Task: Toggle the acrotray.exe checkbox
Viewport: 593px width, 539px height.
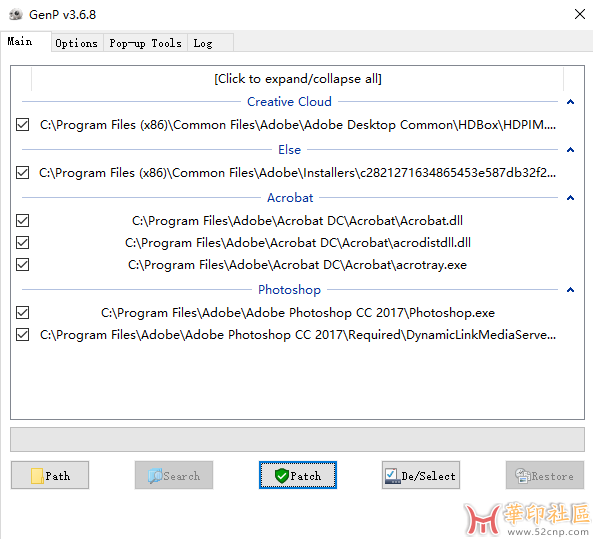Action: pos(23,264)
